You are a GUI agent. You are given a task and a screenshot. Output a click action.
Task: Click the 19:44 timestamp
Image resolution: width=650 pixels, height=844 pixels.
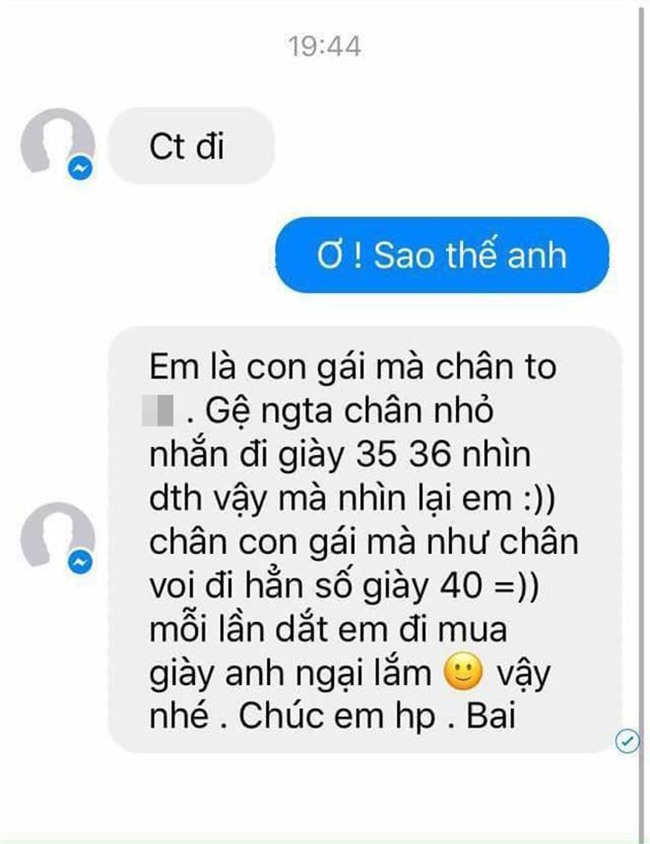(x=324, y=46)
